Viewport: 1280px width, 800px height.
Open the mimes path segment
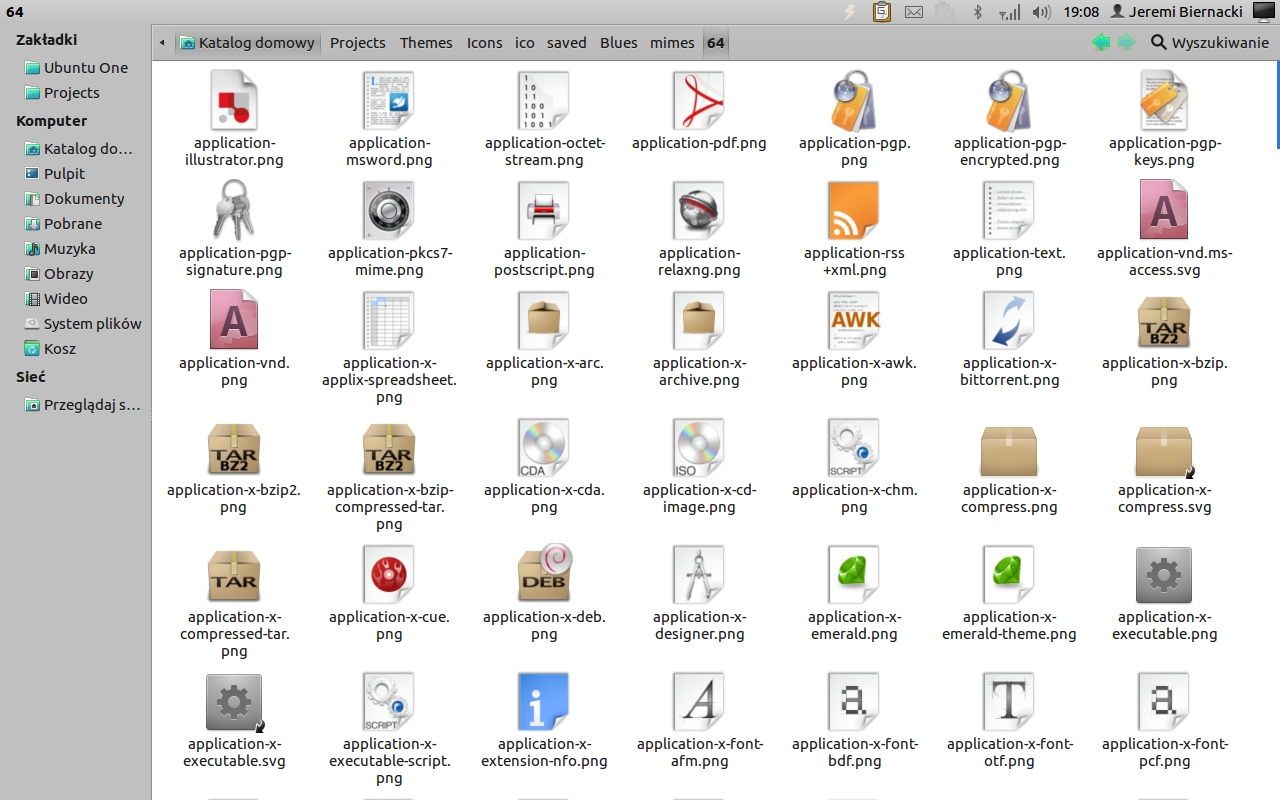point(672,43)
